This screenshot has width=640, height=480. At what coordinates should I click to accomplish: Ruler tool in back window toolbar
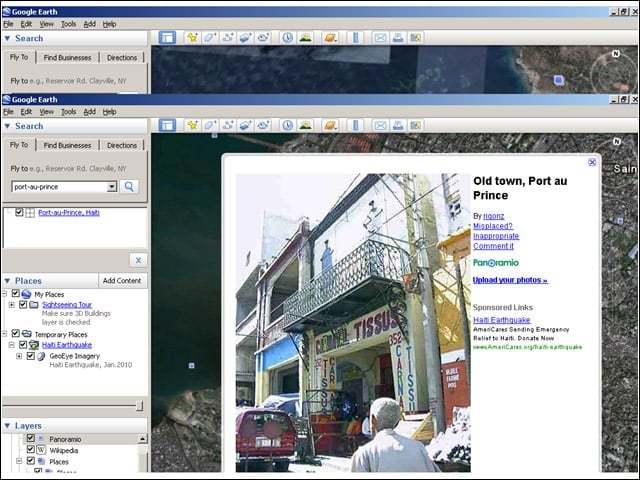coord(356,38)
